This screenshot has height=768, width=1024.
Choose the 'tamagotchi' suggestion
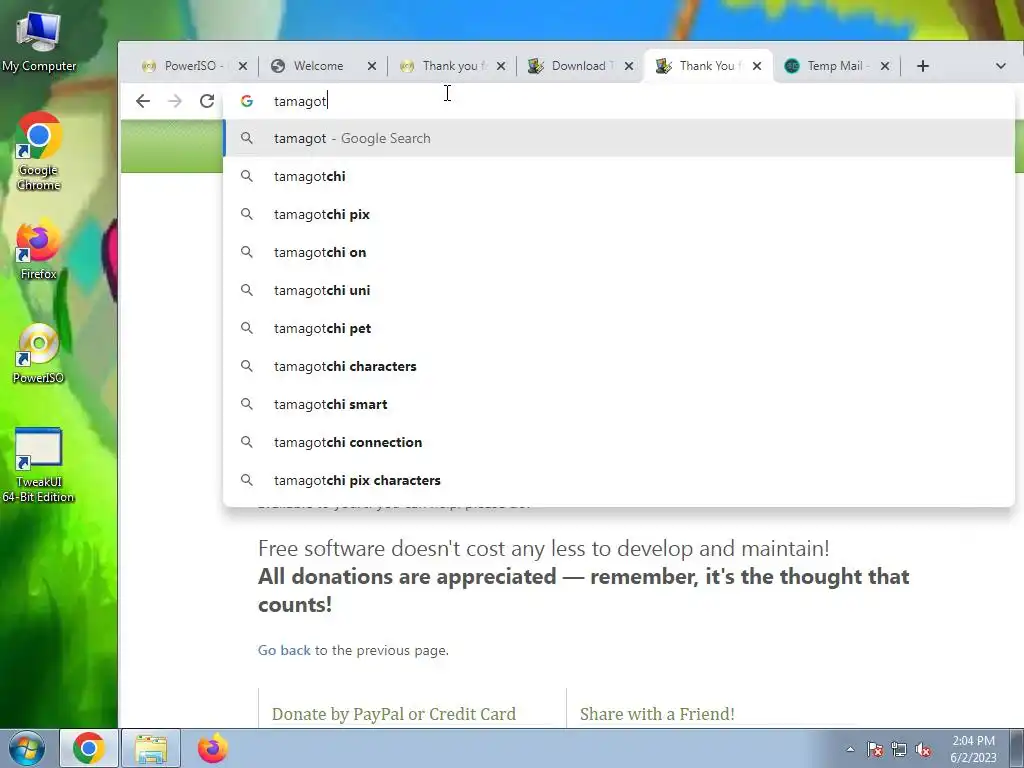point(619,176)
